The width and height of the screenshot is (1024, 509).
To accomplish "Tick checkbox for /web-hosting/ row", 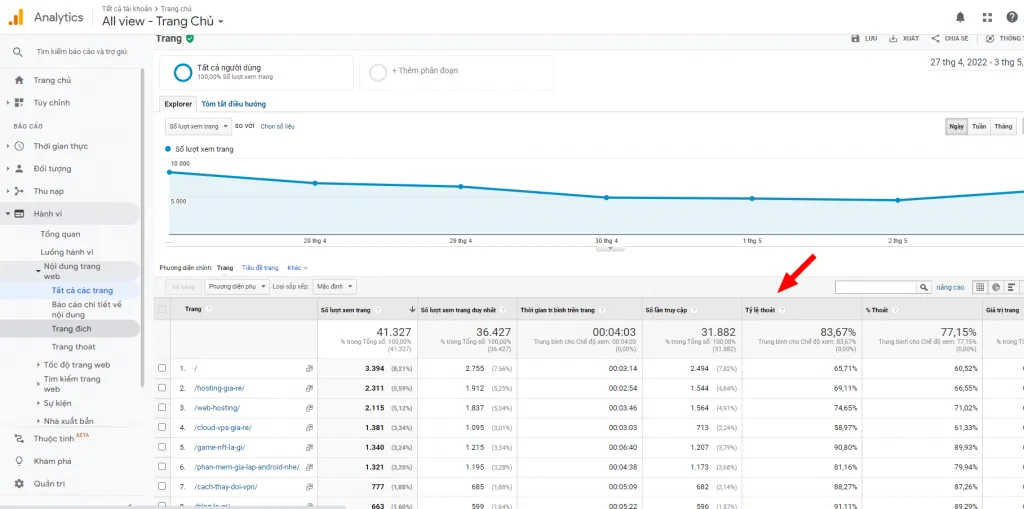I will pyautogui.click(x=162, y=408).
